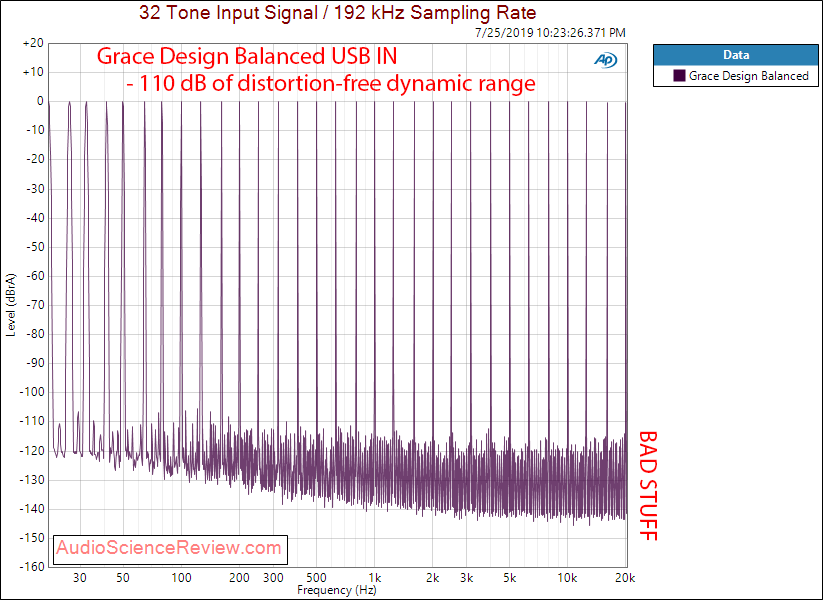Click the '1k' X-axis tick label
The height and width of the screenshot is (600, 823).
[x=374, y=578]
